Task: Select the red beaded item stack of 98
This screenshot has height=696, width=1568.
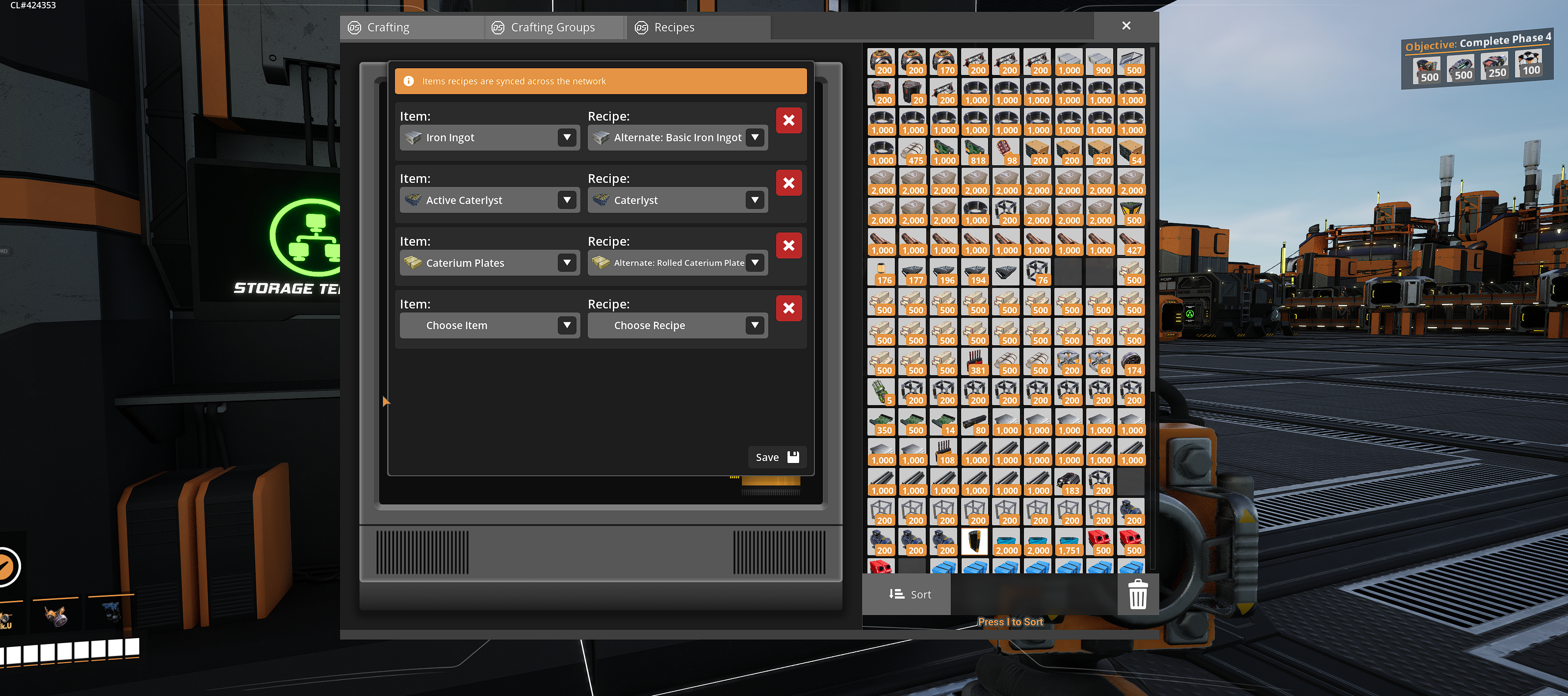Action: click(1006, 152)
